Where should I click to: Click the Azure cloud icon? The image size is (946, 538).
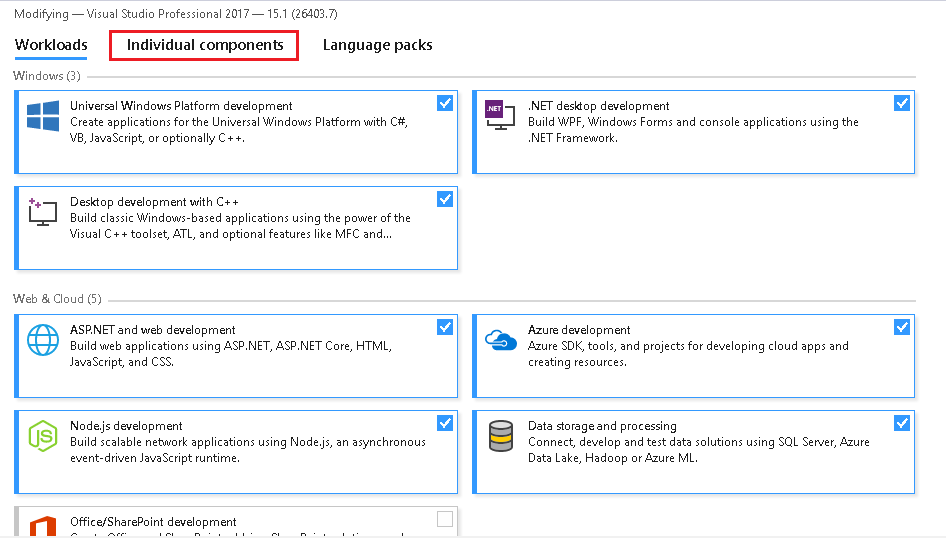pyautogui.click(x=501, y=340)
